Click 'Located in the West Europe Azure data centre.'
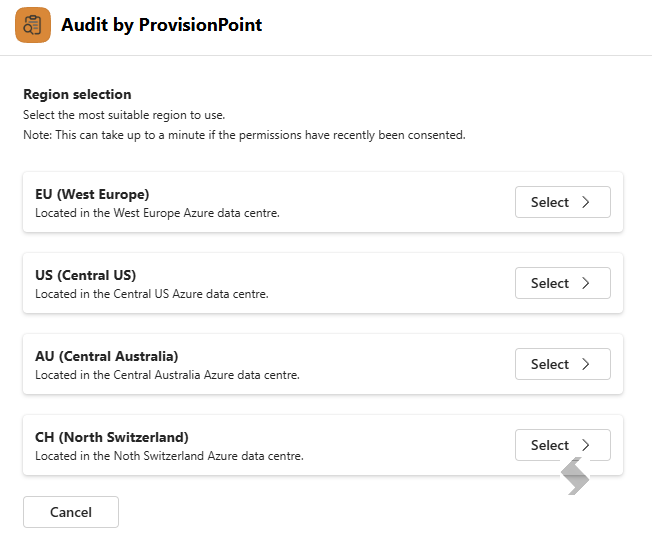 click(x=157, y=213)
